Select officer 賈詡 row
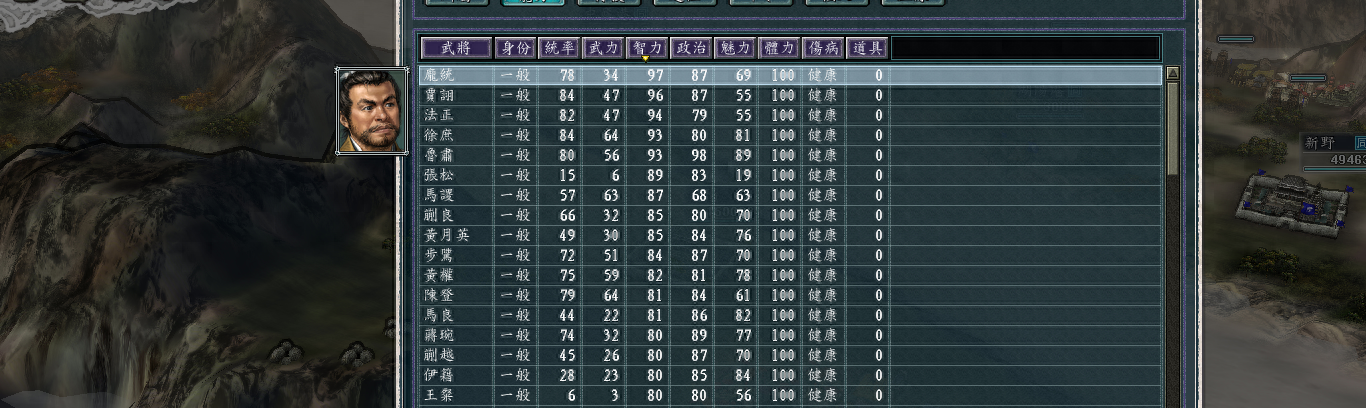The image size is (1366, 408). pyautogui.click(x=790, y=95)
